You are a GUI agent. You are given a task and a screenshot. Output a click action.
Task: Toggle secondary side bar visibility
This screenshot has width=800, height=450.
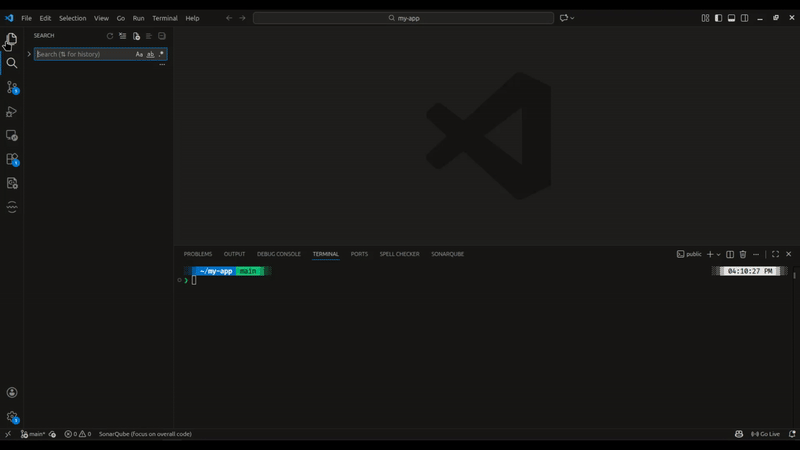click(744, 18)
